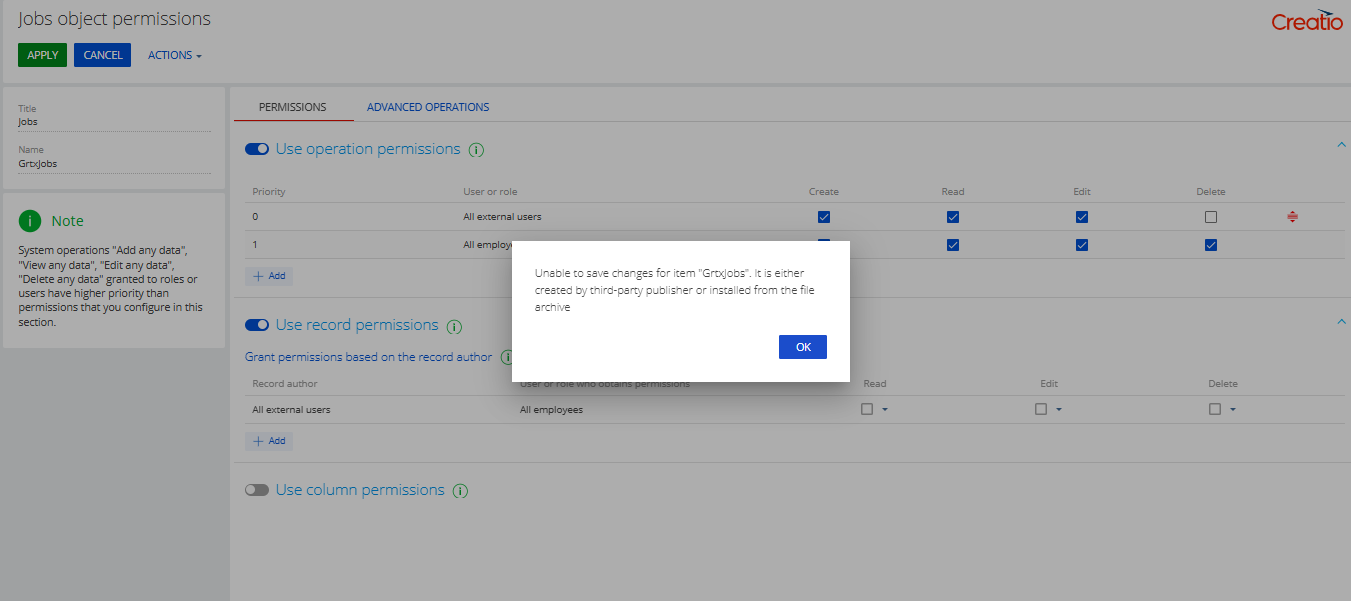Click the info icon beside Use operation permissions
This screenshot has height=601, width=1351.
[x=477, y=150]
